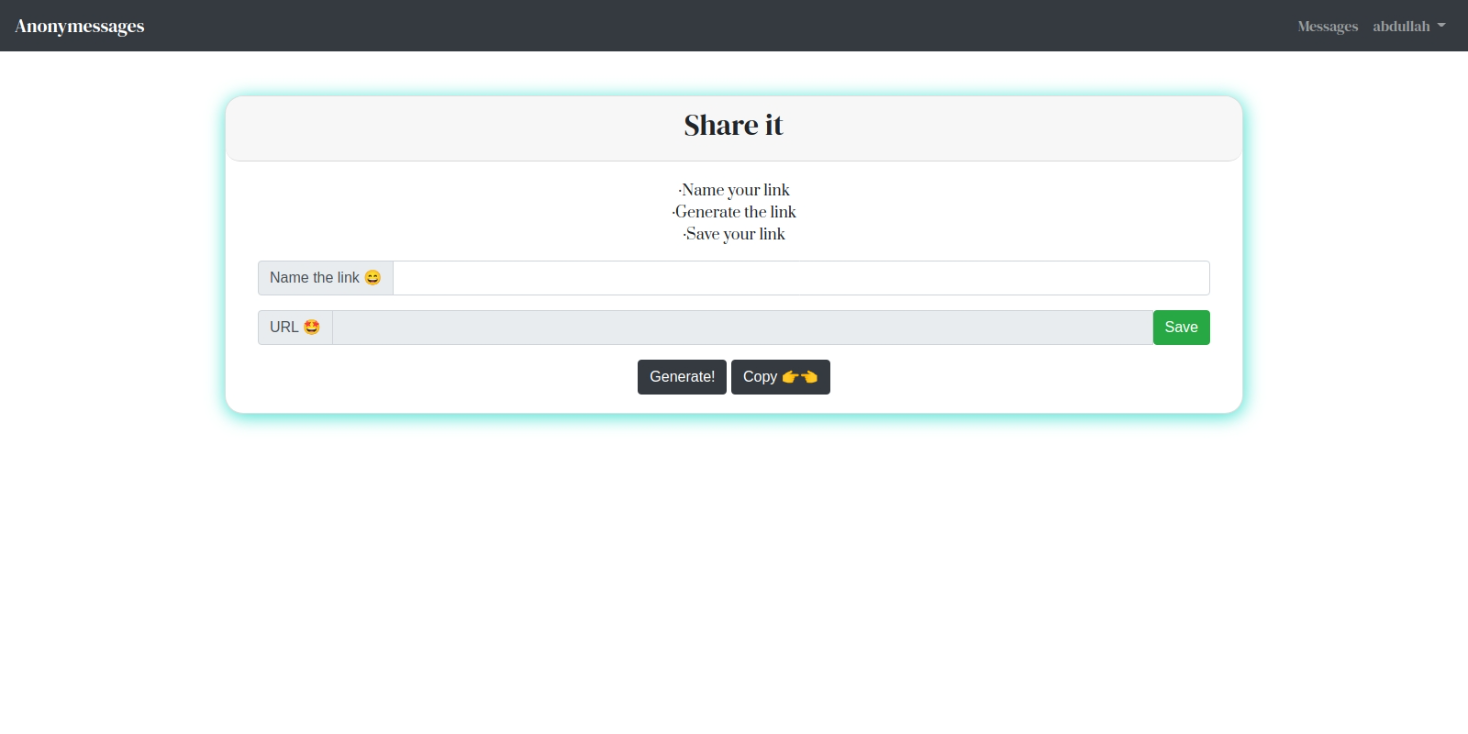
Task: Click inside the Name the link field
Action: click(x=800, y=277)
